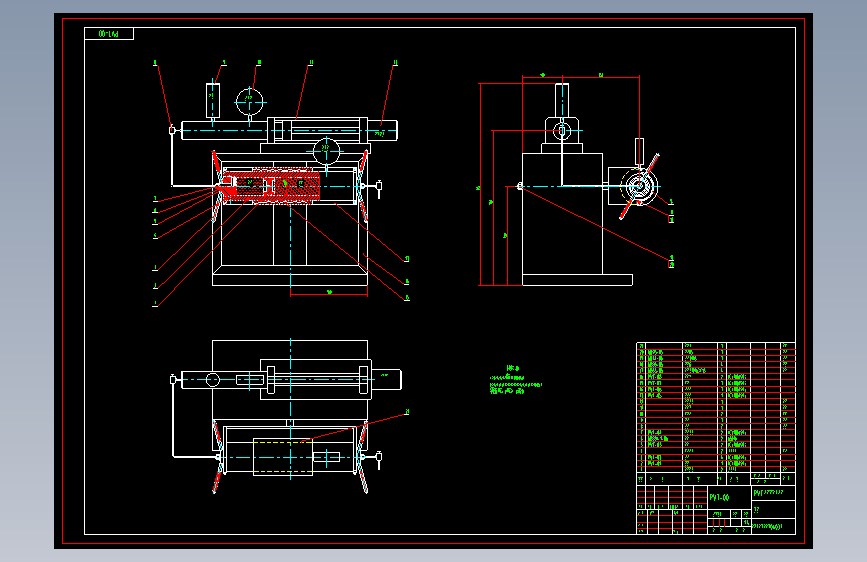This screenshot has width=867, height=562.
Task: Click the red hatched section of the workpiece
Action: (271, 186)
